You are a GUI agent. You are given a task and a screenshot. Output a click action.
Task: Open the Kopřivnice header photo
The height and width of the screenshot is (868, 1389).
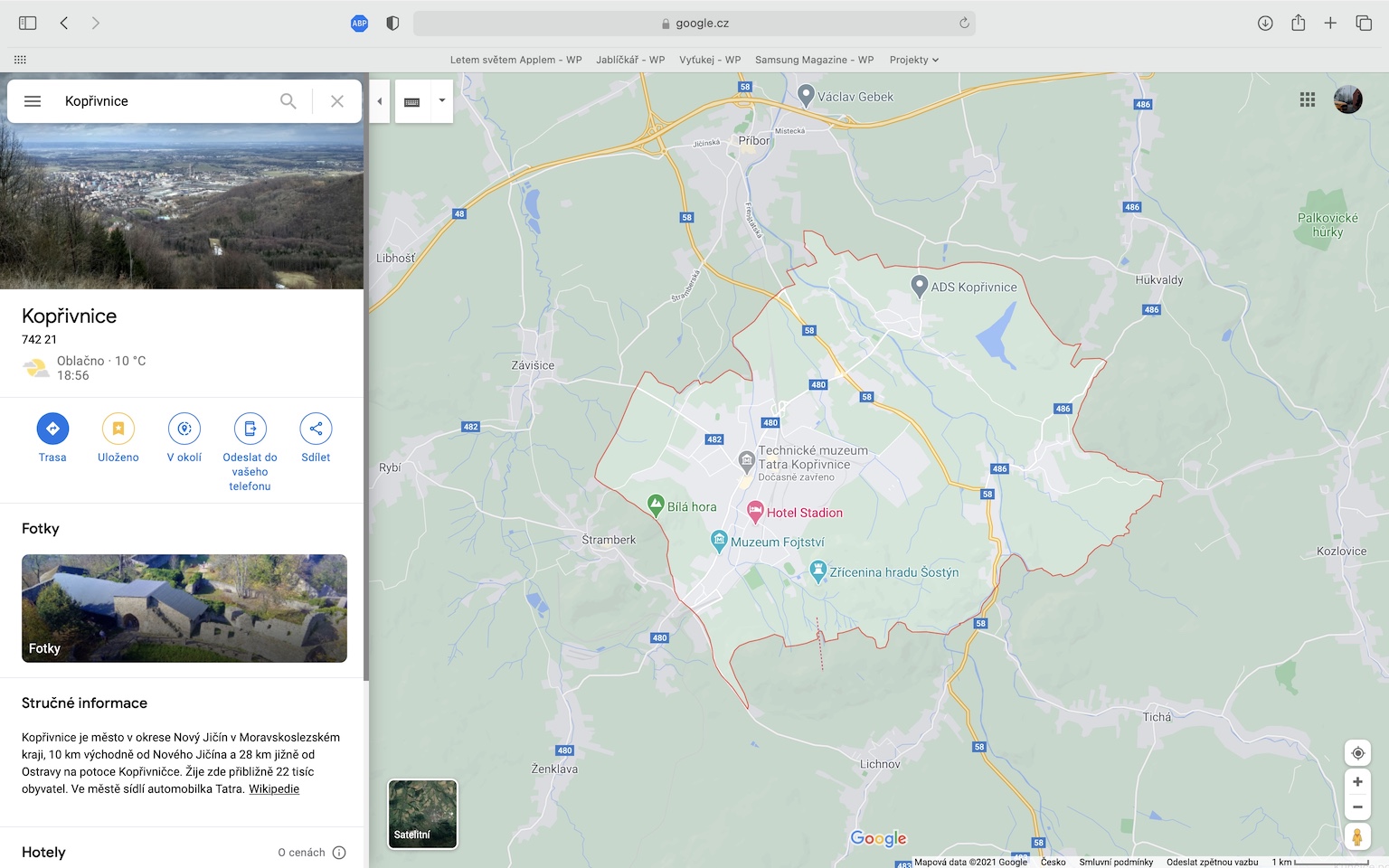182,206
